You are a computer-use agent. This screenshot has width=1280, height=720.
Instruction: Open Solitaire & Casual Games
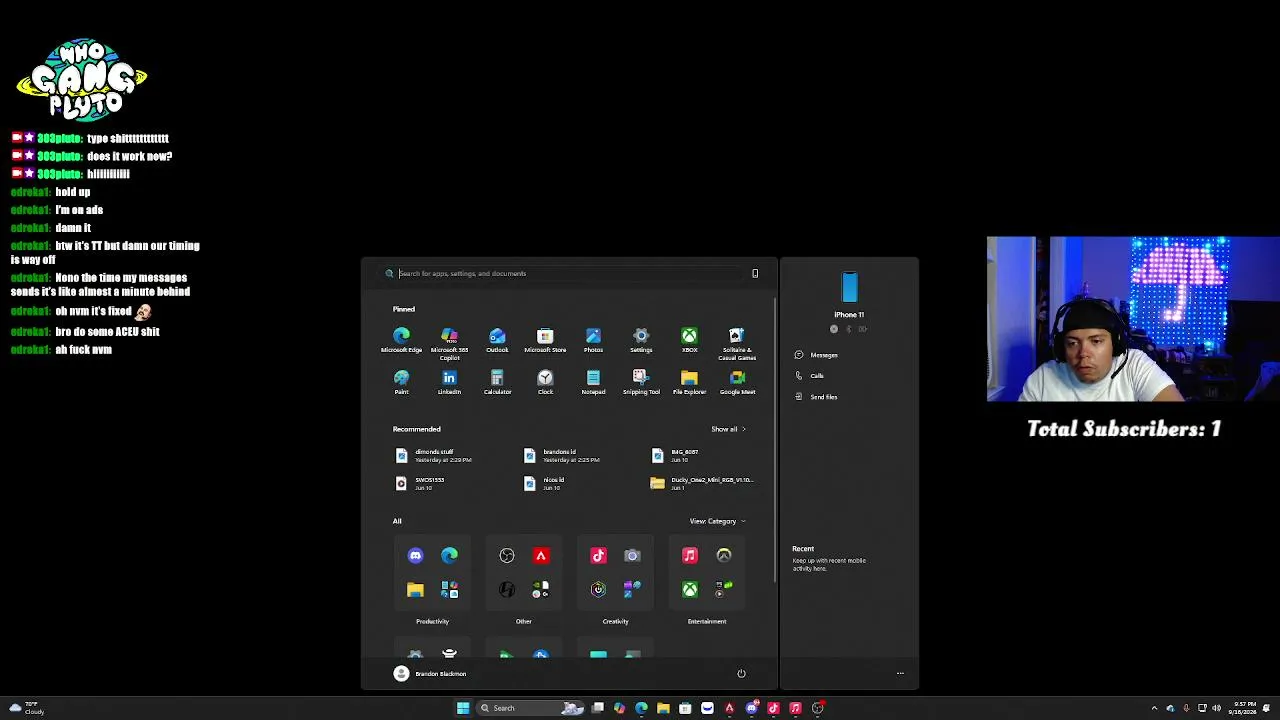(737, 343)
